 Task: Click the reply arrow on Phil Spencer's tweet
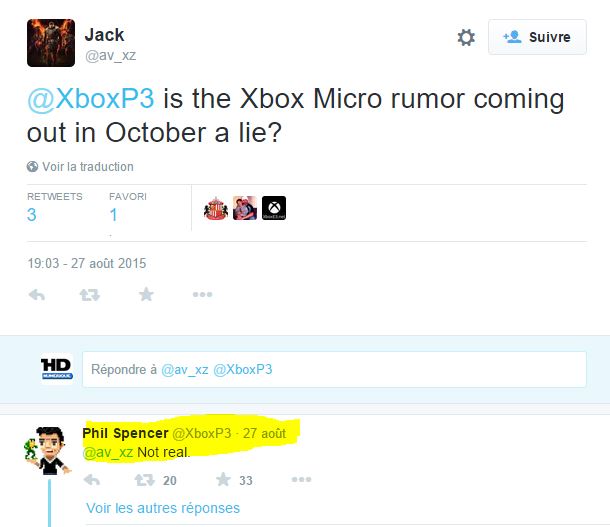point(92,480)
